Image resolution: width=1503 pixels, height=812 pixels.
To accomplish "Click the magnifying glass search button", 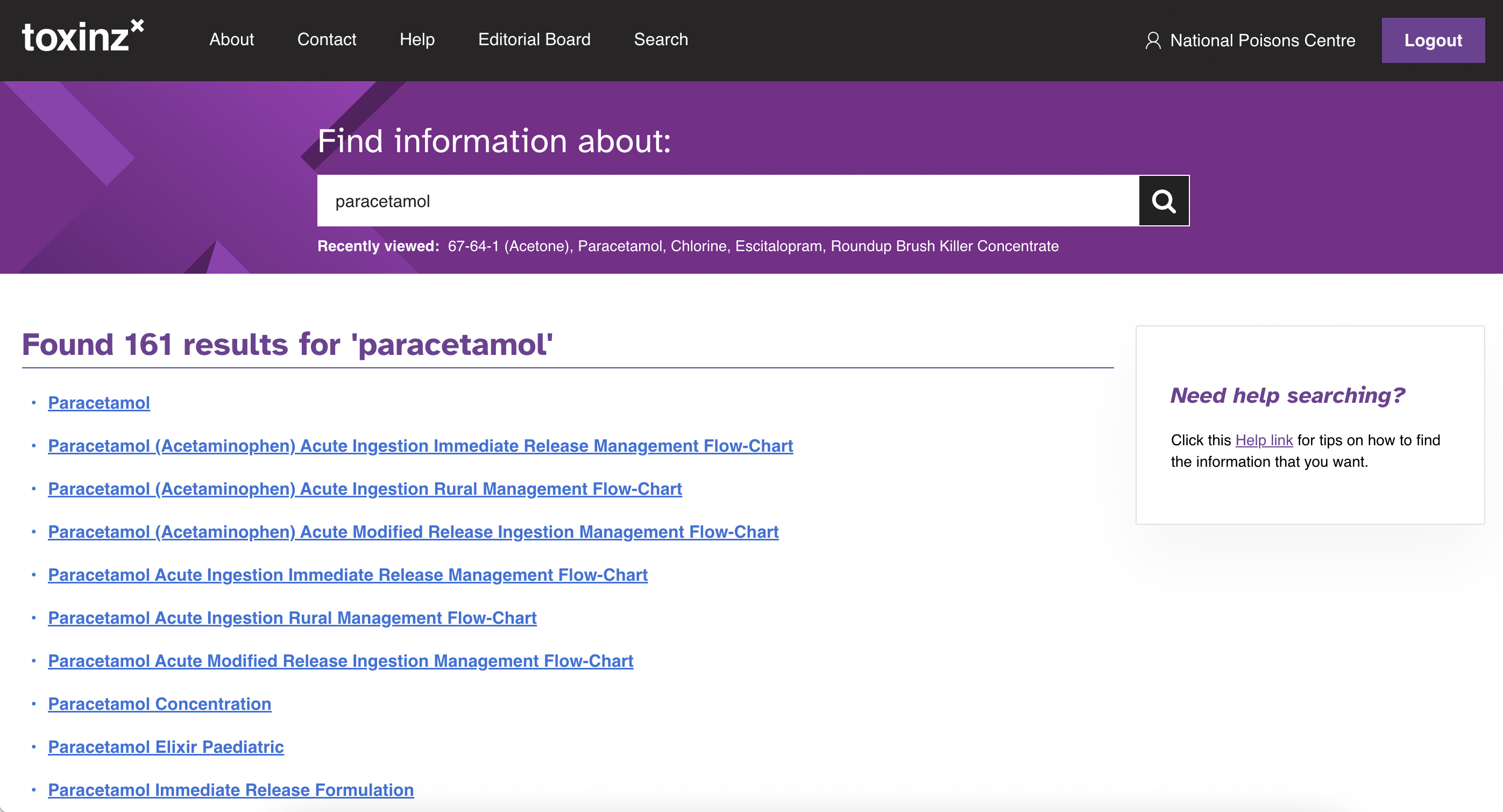I will pyautogui.click(x=1164, y=201).
